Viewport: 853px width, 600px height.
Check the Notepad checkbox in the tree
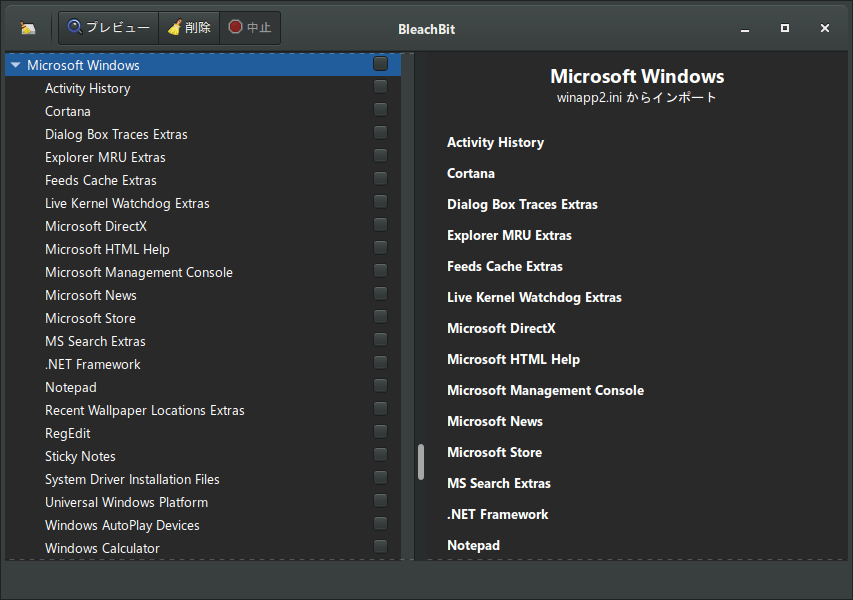[x=380, y=386]
